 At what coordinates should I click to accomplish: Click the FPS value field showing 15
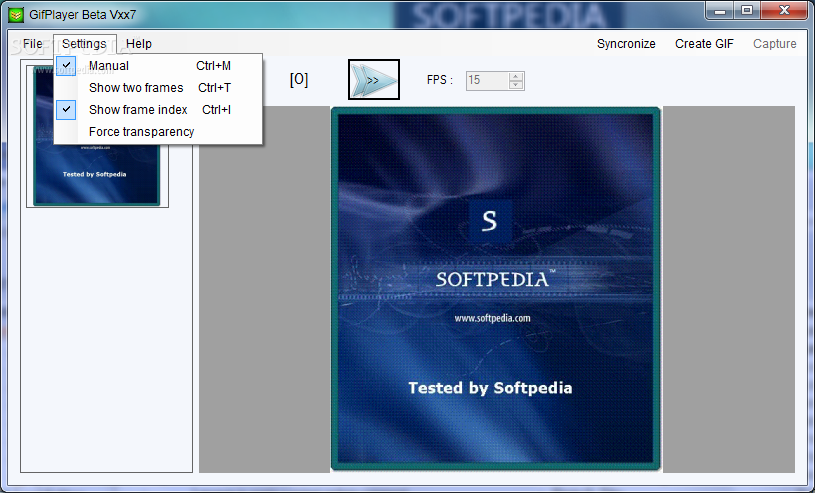[x=487, y=81]
